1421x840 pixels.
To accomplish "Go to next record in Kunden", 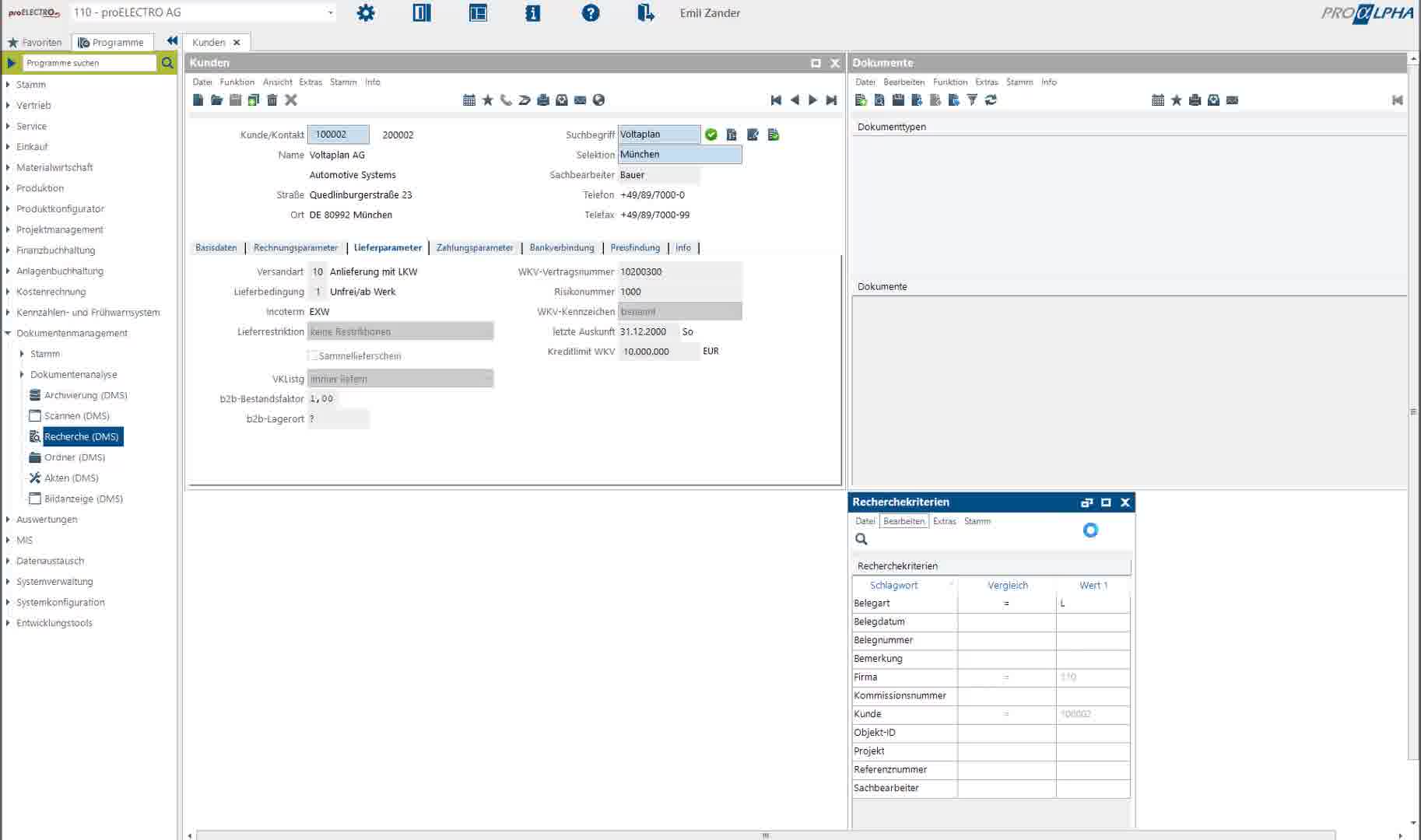I will point(813,100).
